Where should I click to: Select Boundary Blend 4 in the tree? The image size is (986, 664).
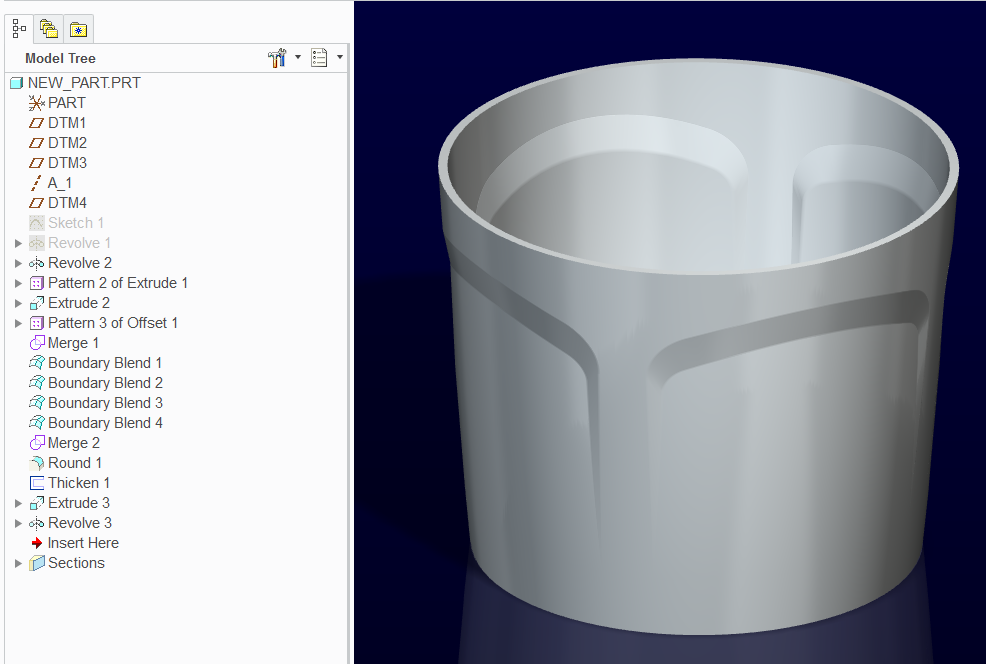(x=104, y=422)
